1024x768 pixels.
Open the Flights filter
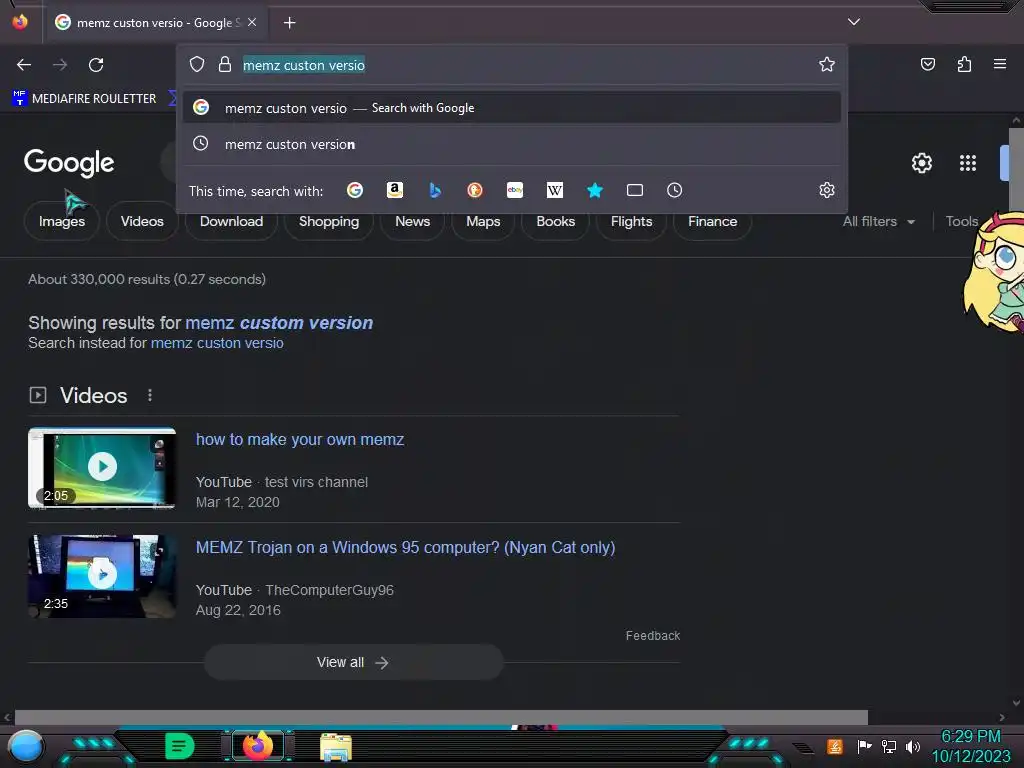coord(632,221)
